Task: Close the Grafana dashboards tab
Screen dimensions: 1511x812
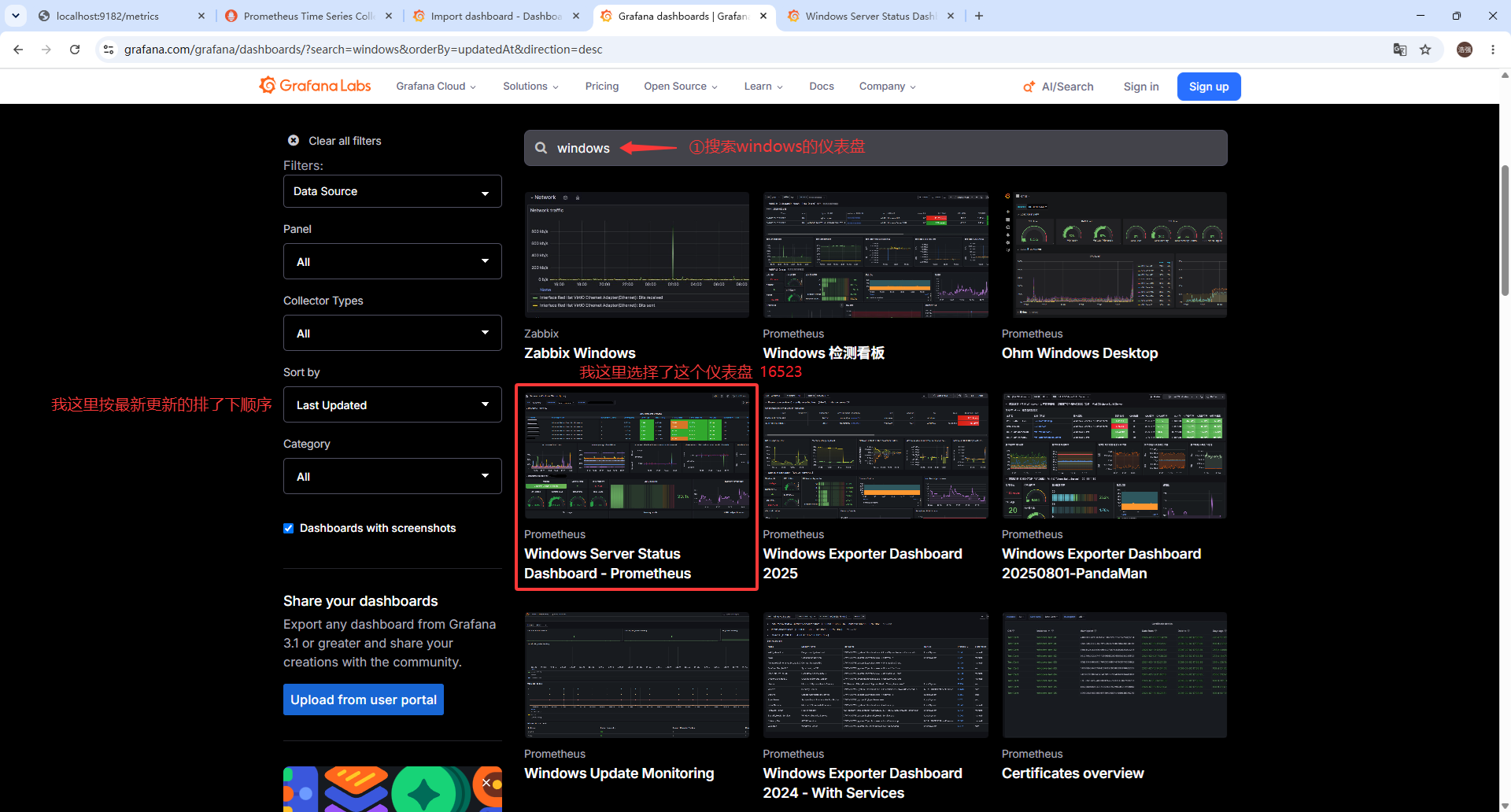Action: (x=763, y=16)
